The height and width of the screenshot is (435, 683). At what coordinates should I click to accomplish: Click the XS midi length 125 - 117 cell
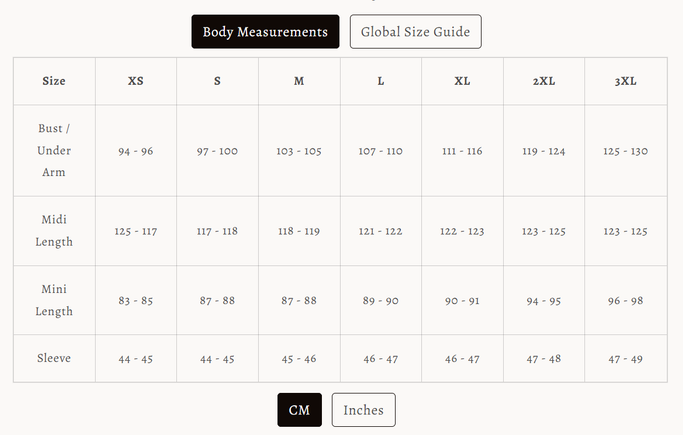point(136,231)
